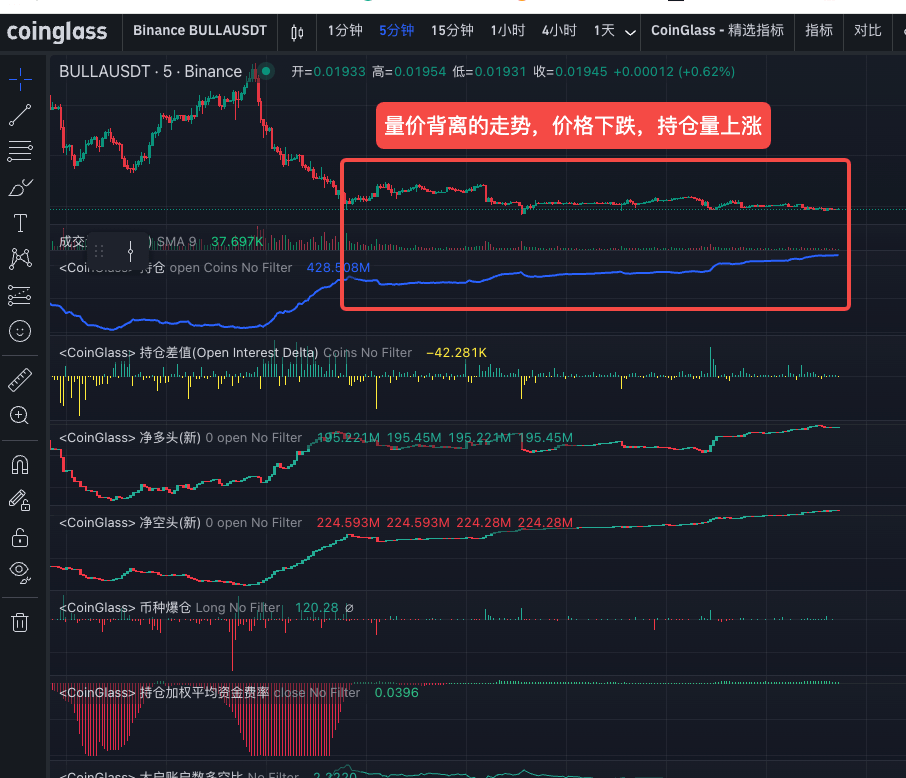Select the crosshair cursor tool

(20, 79)
